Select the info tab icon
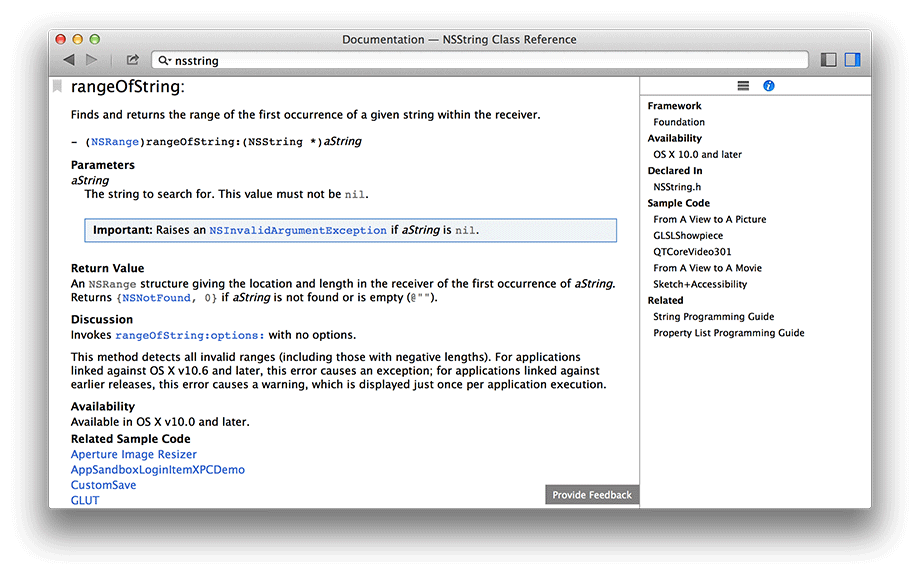 pos(769,86)
